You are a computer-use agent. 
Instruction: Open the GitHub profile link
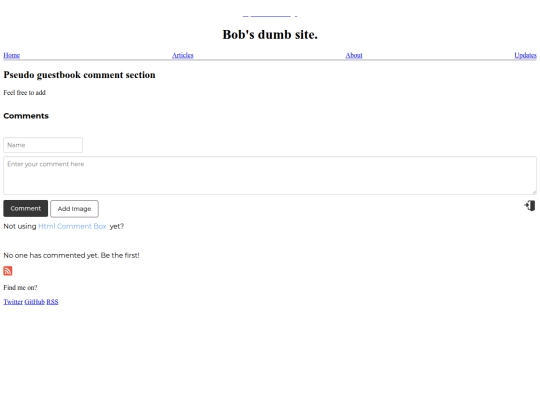pos(34,302)
